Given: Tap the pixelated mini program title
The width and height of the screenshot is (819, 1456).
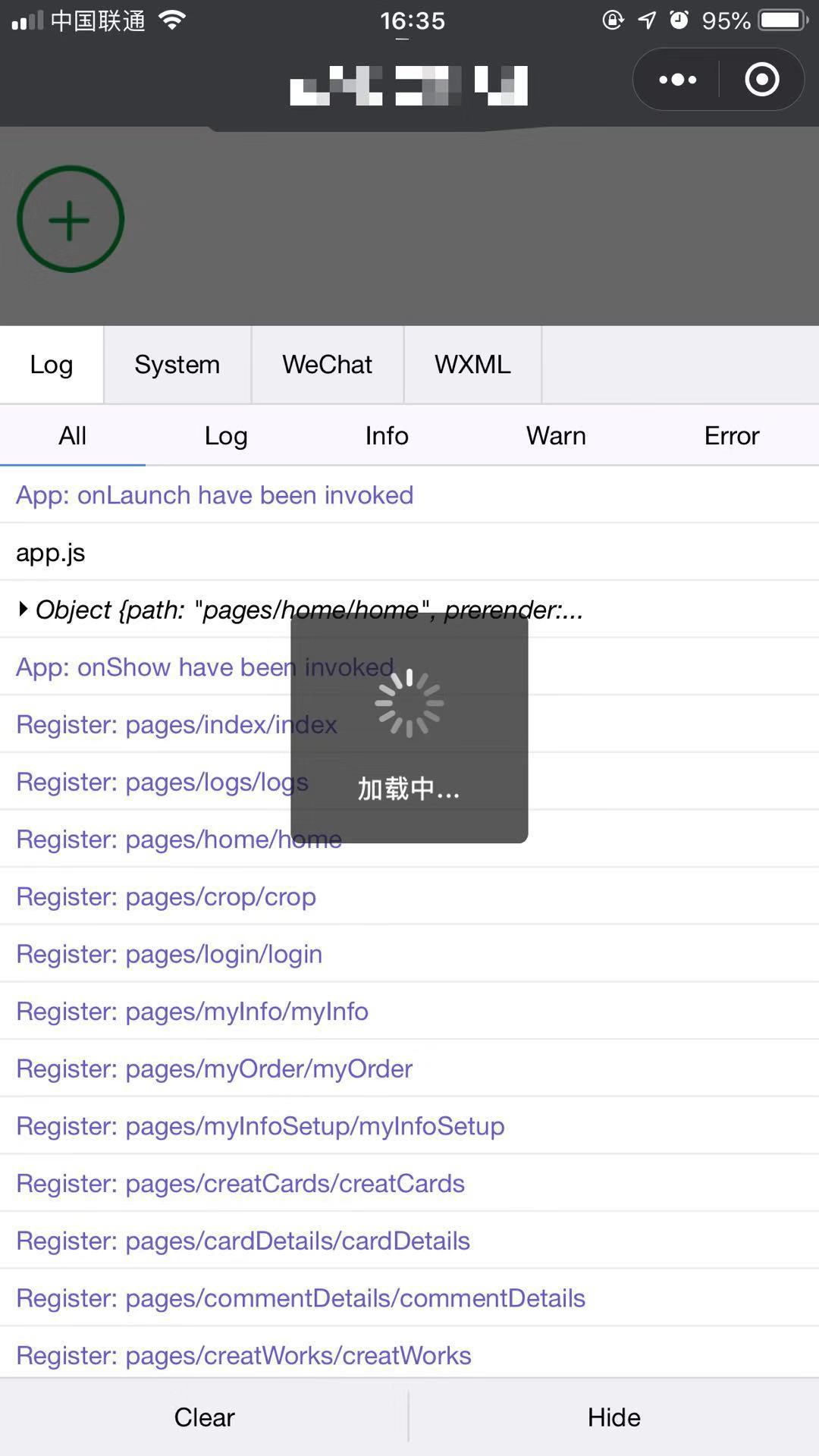Looking at the screenshot, I should coord(409,85).
